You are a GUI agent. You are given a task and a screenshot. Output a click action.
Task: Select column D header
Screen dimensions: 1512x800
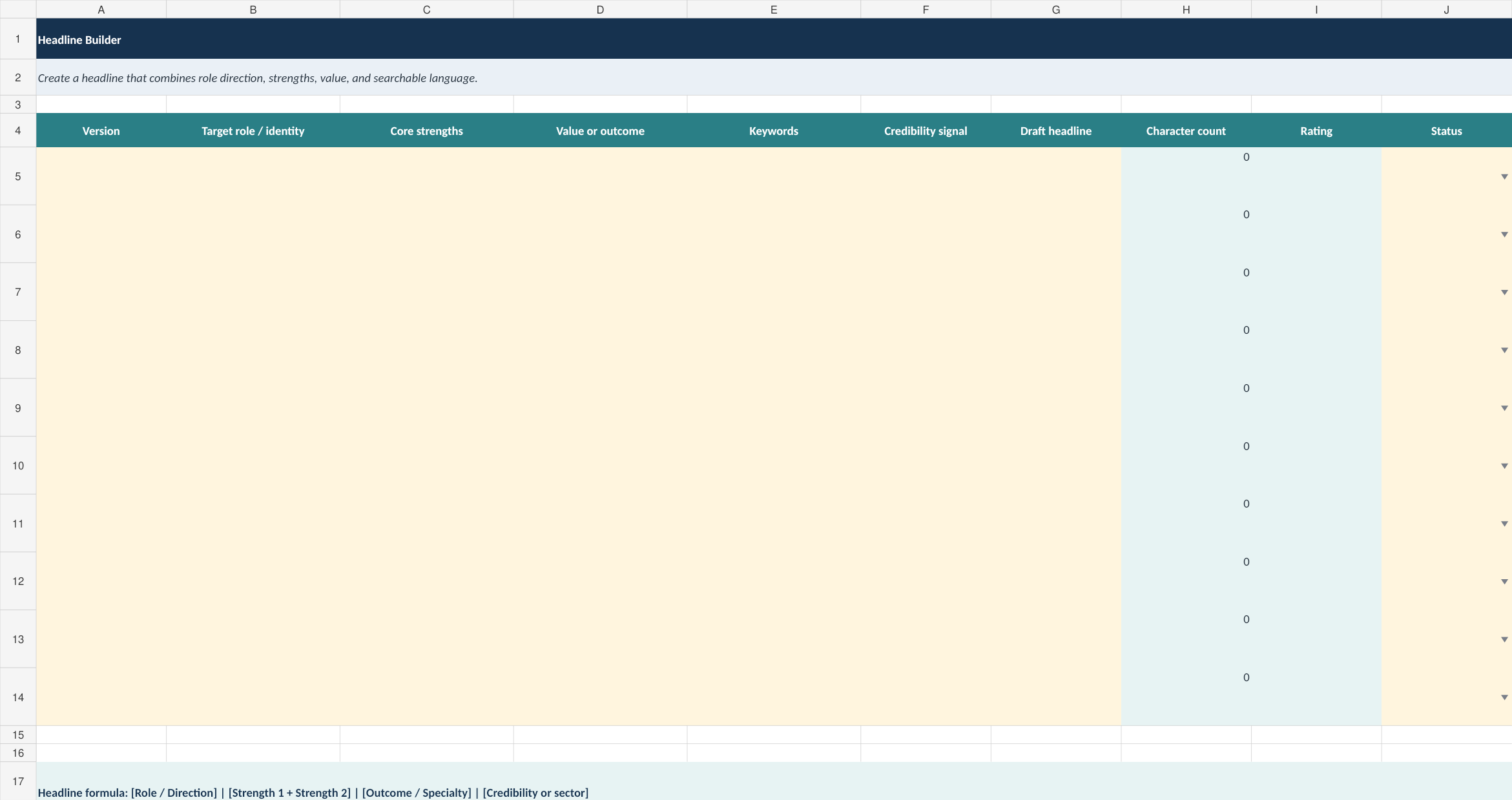(x=600, y=9)
